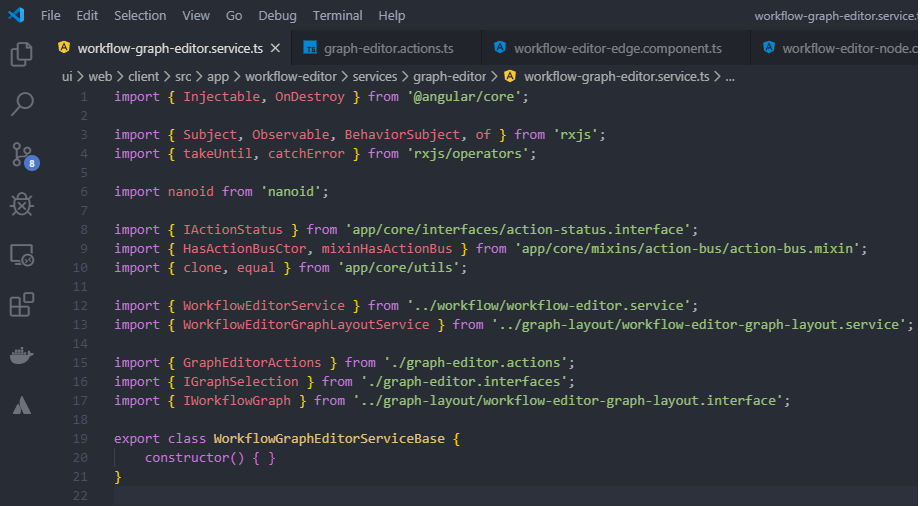Open the Selection menu

pyautogui.click(x=140, y=15)
